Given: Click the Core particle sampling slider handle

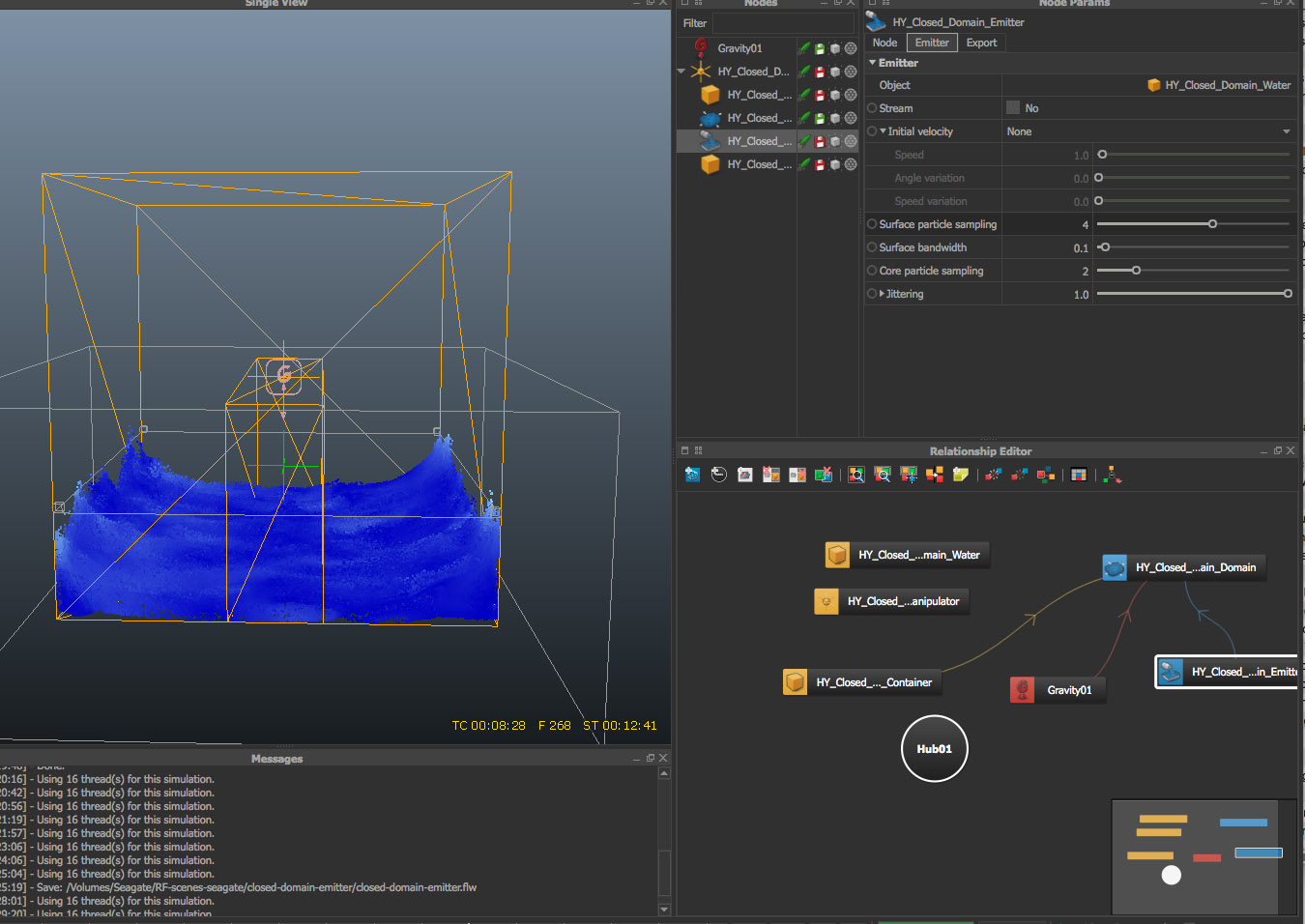Looking at the screenshot, I should (1136, 271).
